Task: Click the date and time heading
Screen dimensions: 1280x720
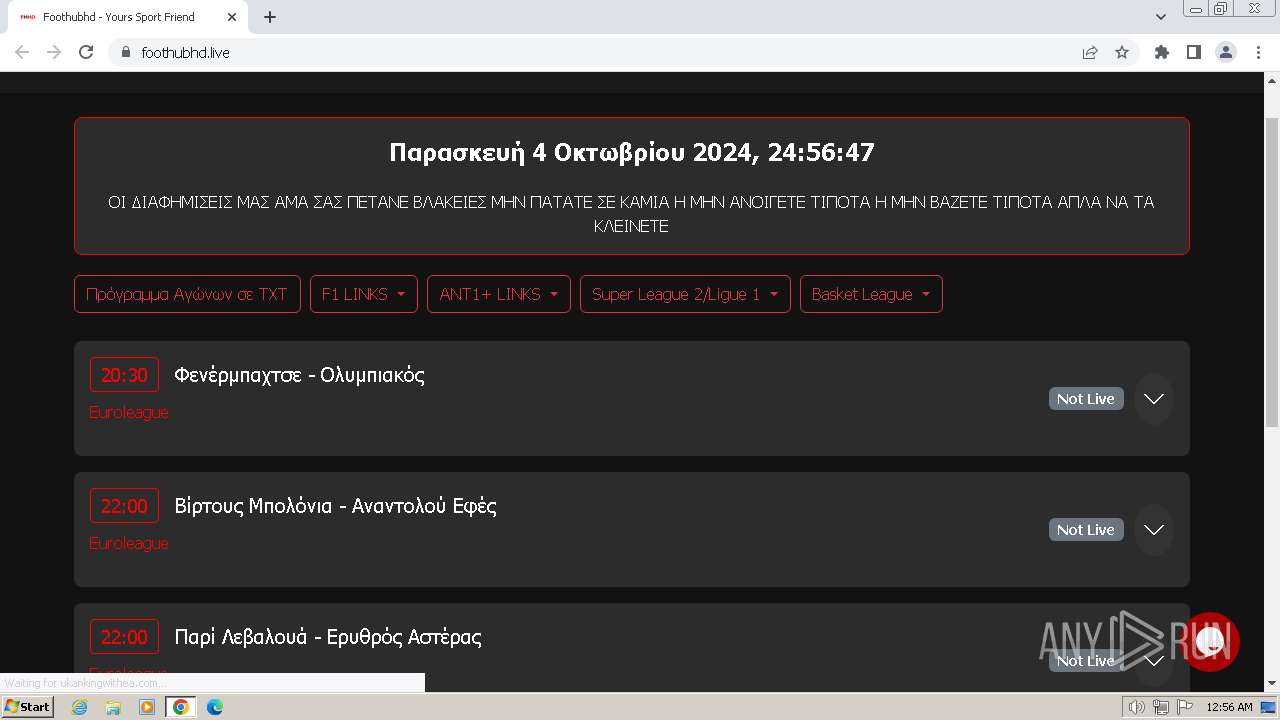Action: (x=632, y=152)
